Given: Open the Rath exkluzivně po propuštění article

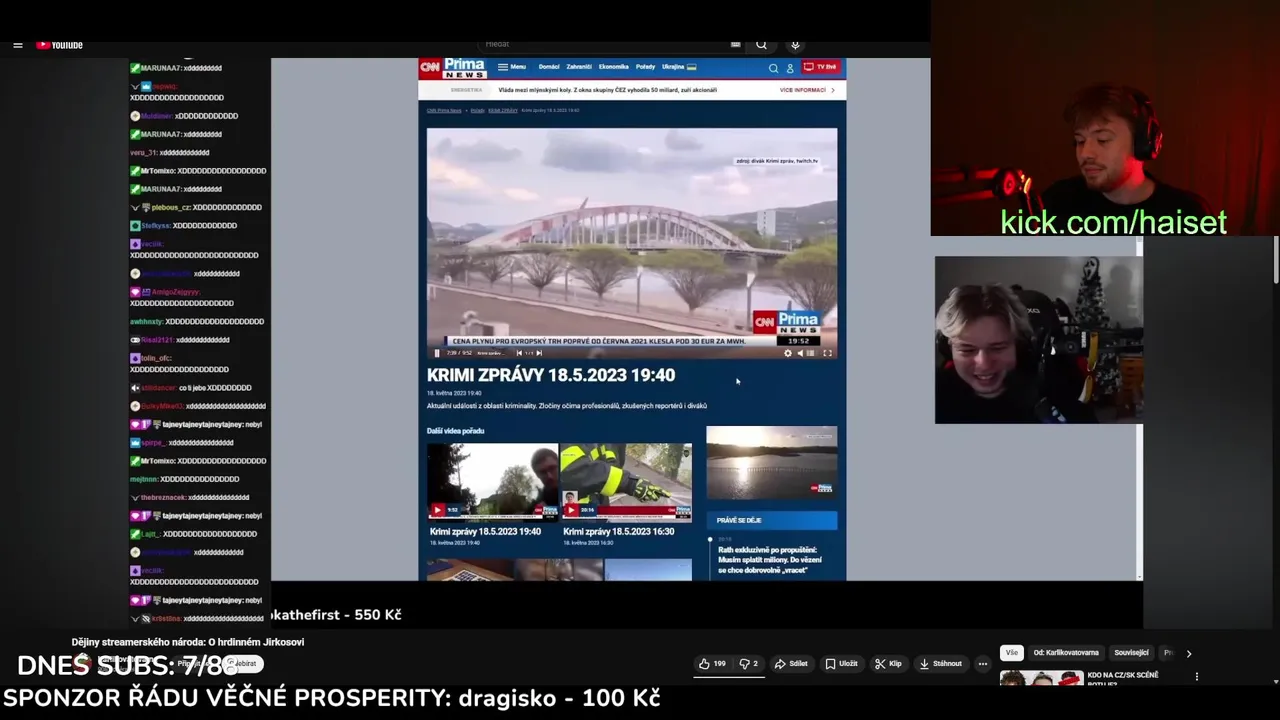Looking at the screenshot, I should (770, 561).
